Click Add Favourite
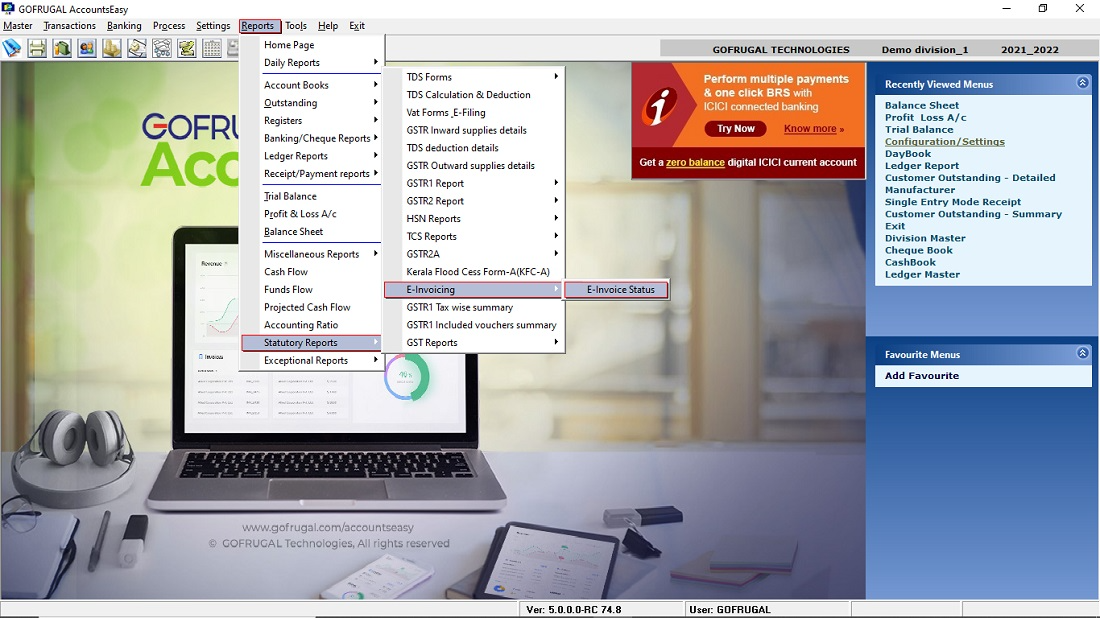The width and height of the screenshot is (1100, 618). 921,375
